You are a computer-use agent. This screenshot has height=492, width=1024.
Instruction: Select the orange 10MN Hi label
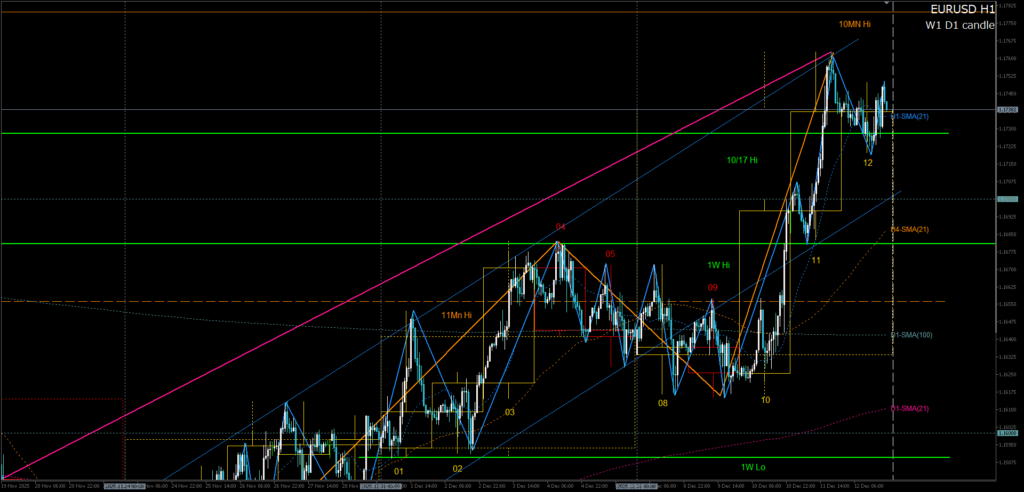(853, 23)
